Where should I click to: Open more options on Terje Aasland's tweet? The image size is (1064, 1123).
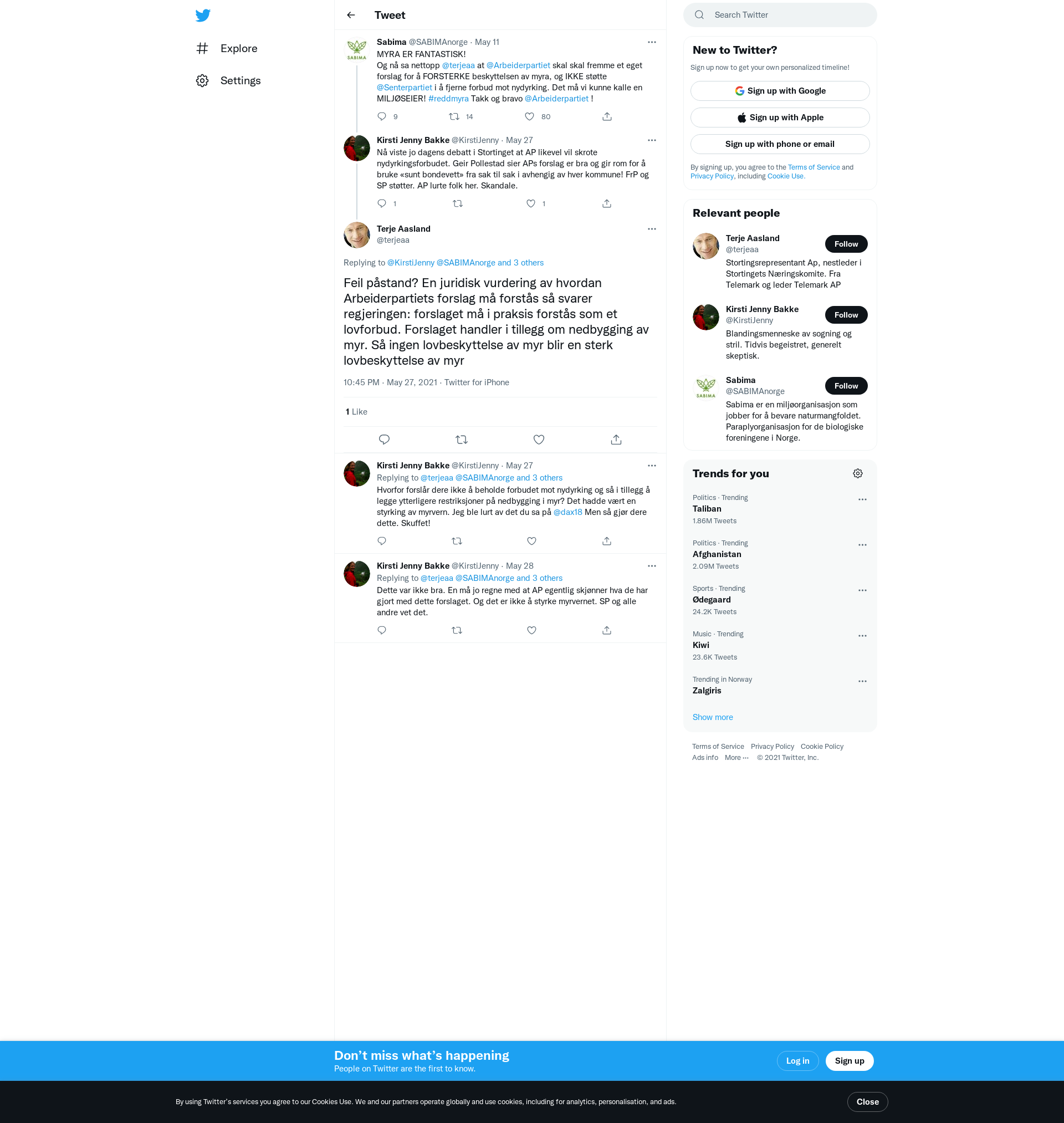652,229
